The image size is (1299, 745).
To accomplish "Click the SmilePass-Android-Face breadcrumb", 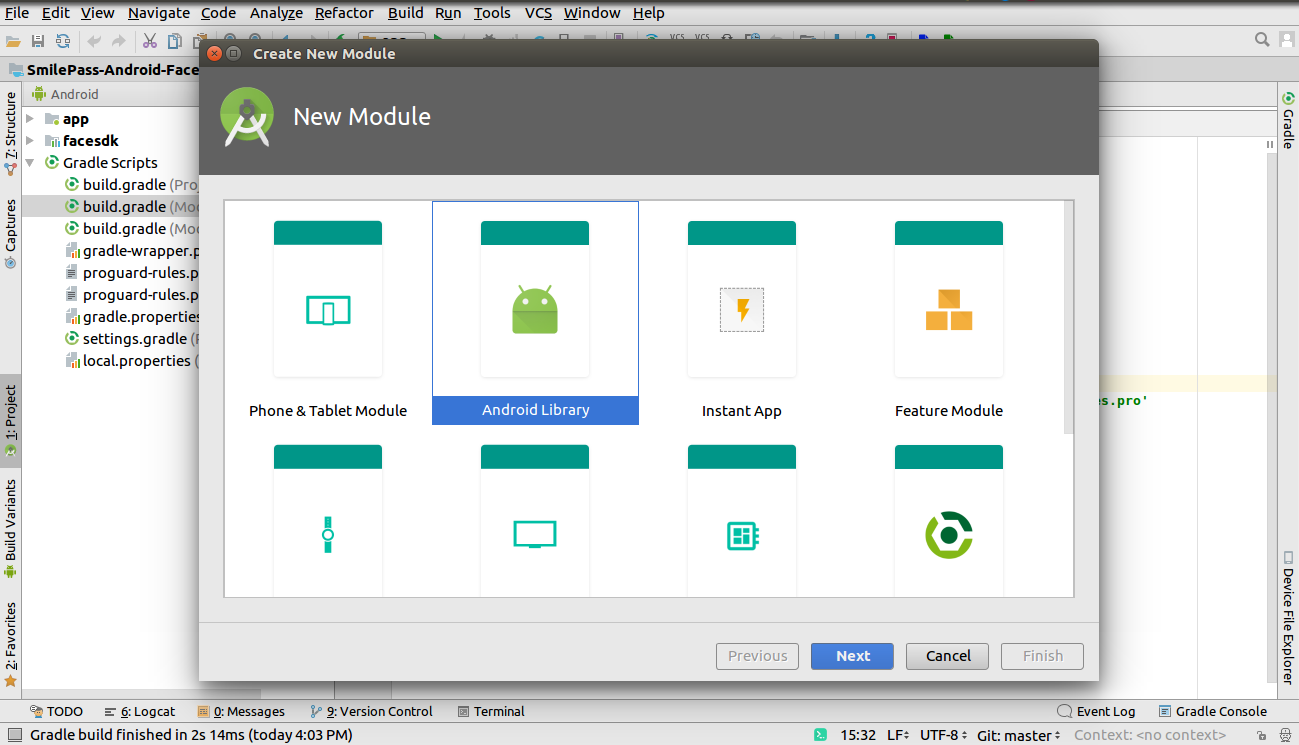I will [104, 70].
